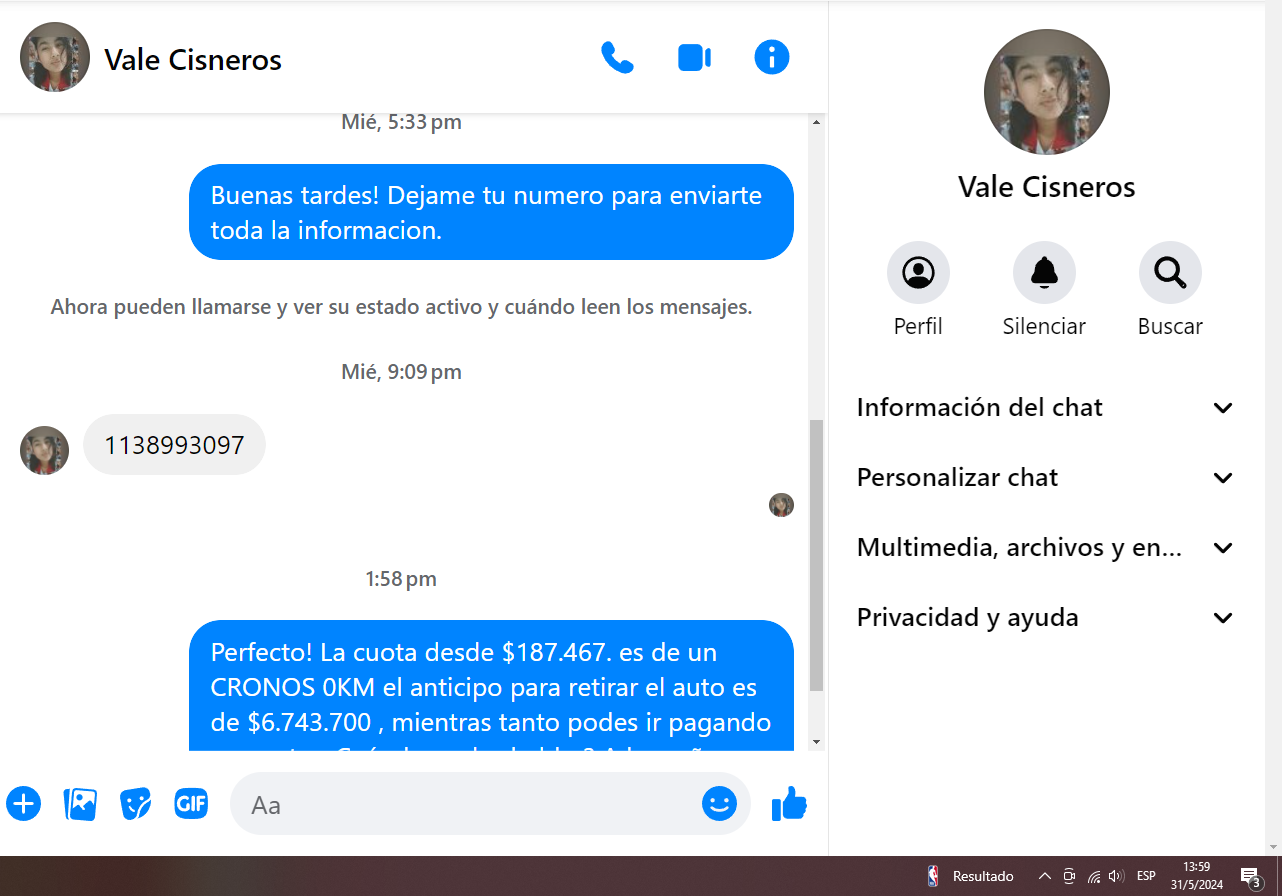Open the sticker picker
Screen dimensions: 1282x896
[x=136, y=803]
